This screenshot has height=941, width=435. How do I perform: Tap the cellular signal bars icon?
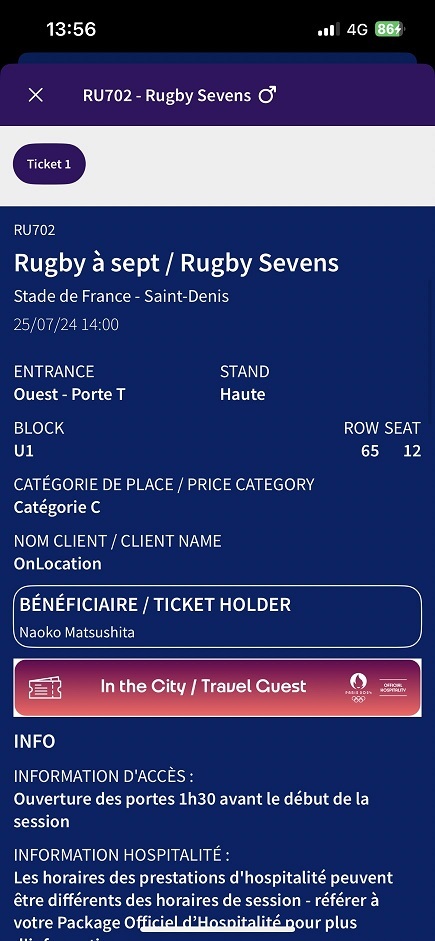click(x=328, y=29)
